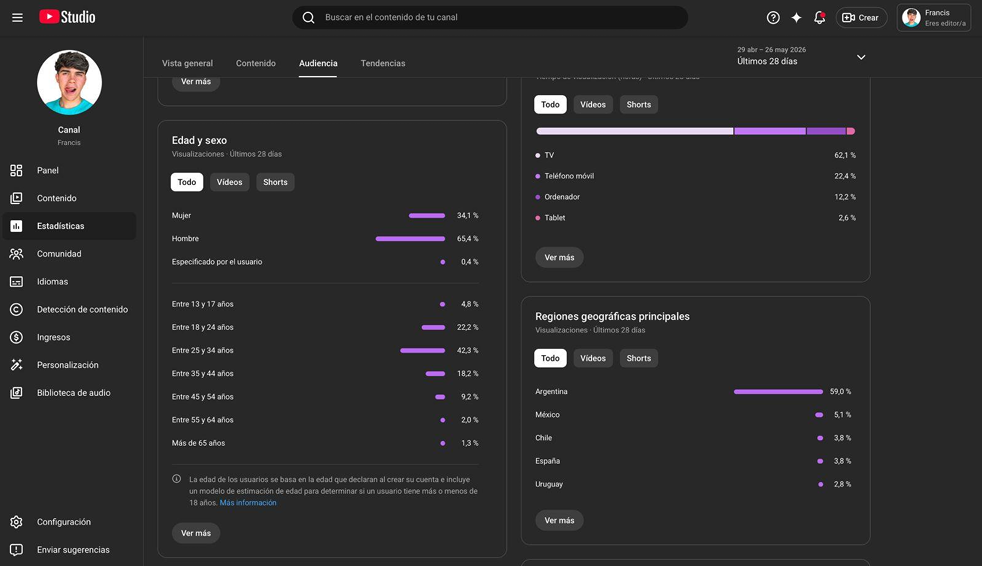Click the Detección de contenido copyright icon
Screen dimensions: 982x566
16,309
